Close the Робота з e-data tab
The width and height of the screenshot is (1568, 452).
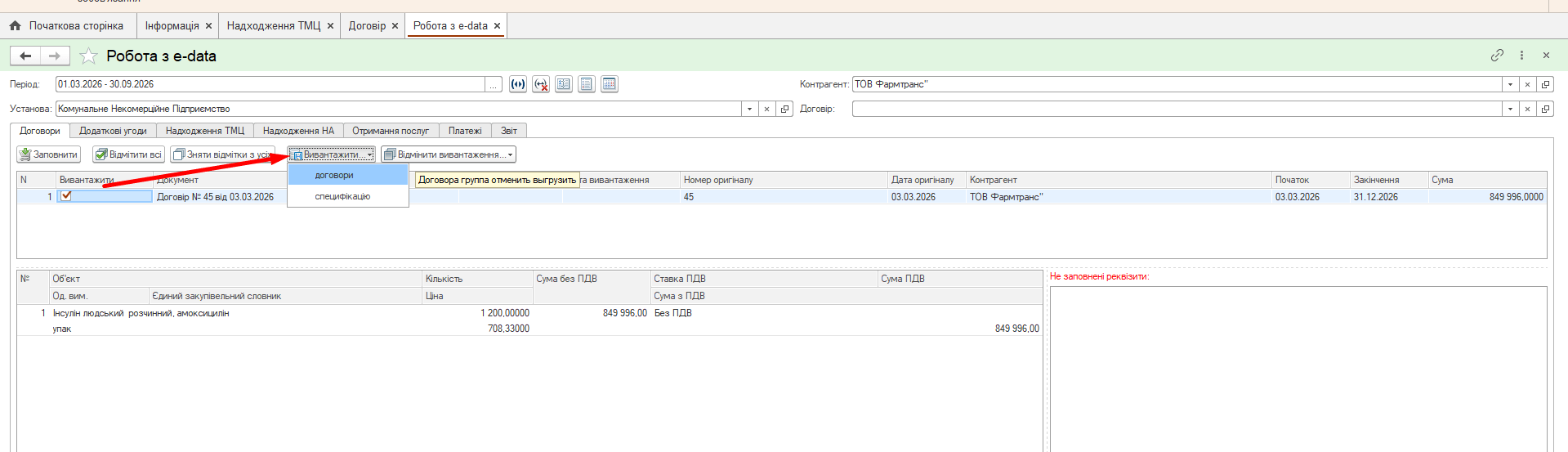pyautogui.click(x=497, y=26)
